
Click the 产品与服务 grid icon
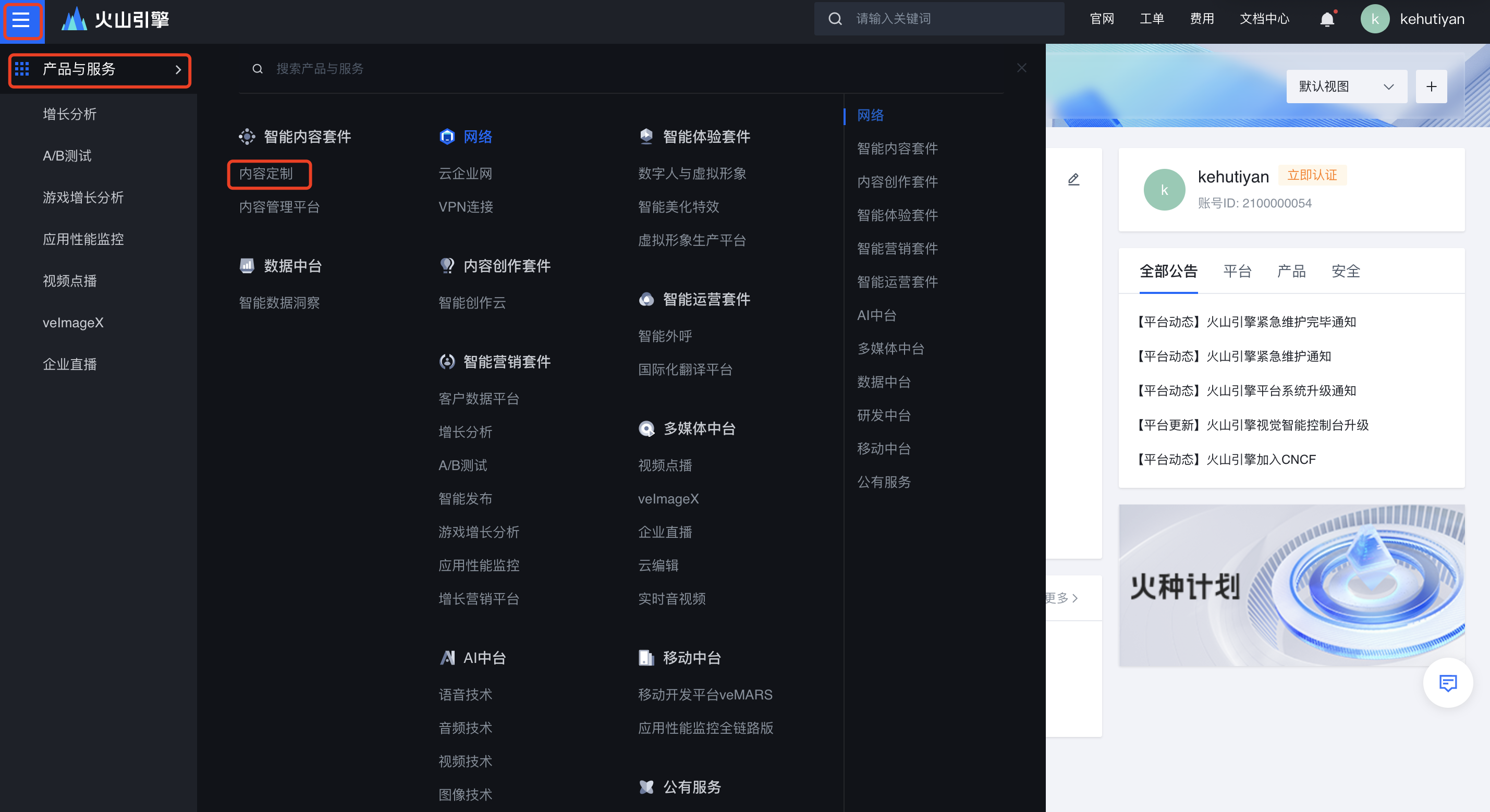pyautogui.click(x=22, y=69)
